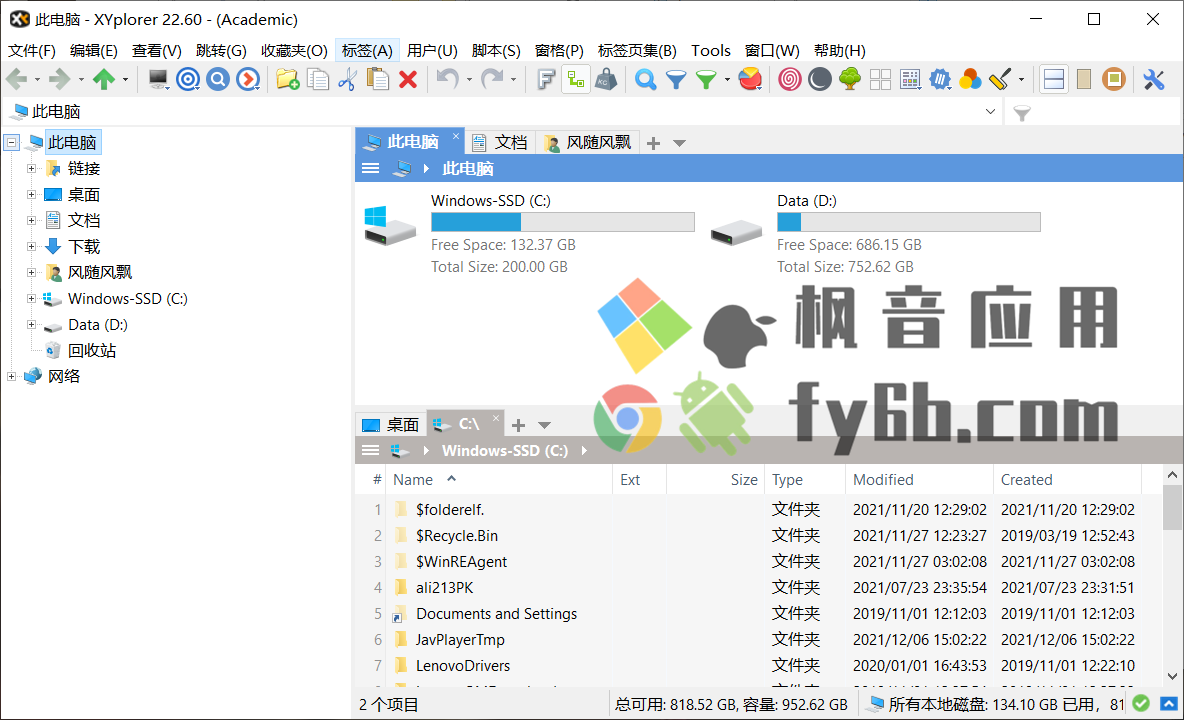Click the yellow paint roller icon
This screenshot has height=720, width=1184.
click(1000, 79)
